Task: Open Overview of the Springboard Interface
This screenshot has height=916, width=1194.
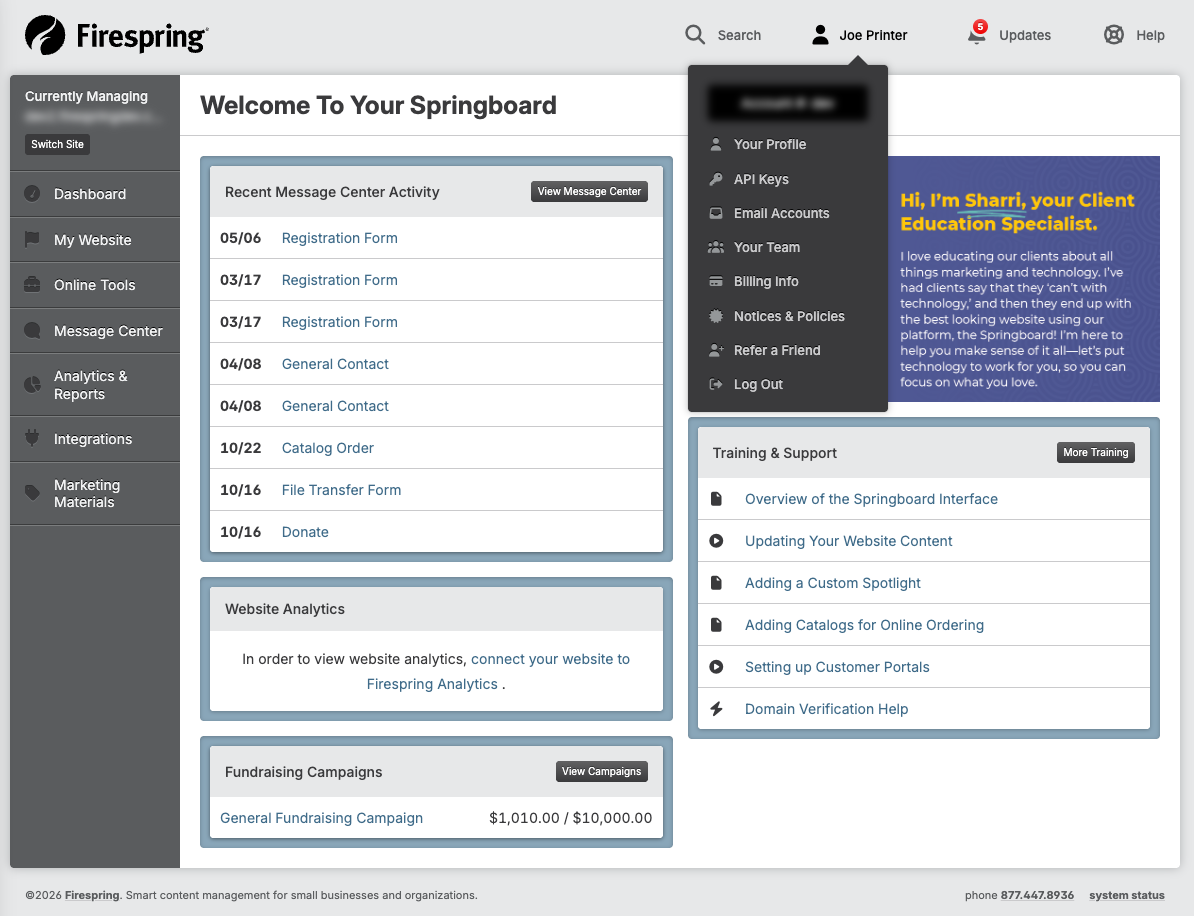Action: coord(871,499)
